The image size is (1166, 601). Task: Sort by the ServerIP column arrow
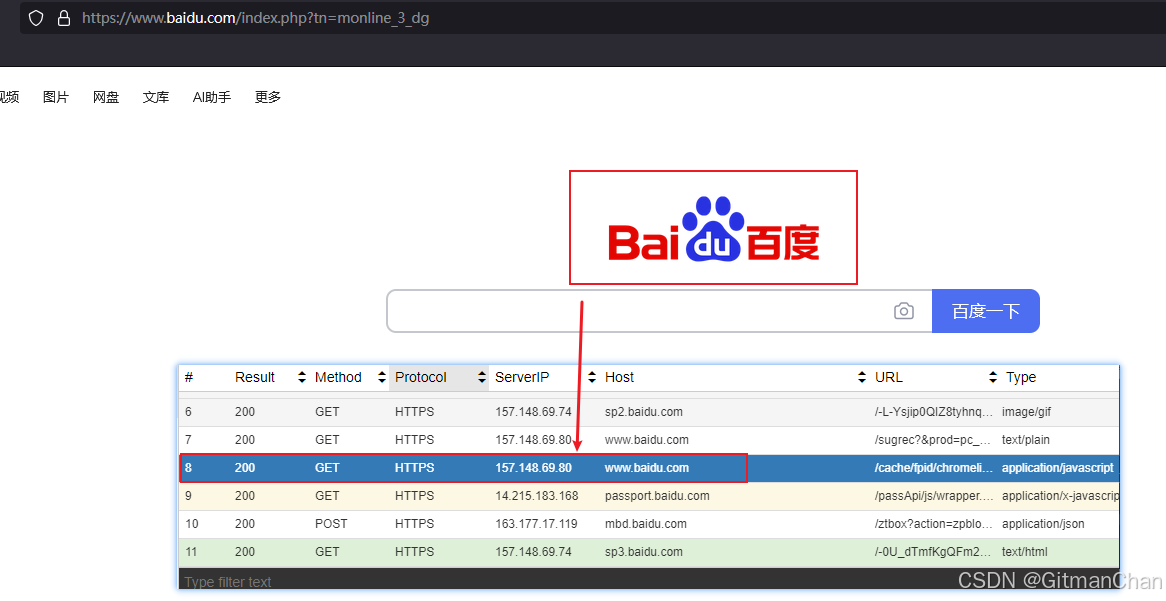coord(592,377)
